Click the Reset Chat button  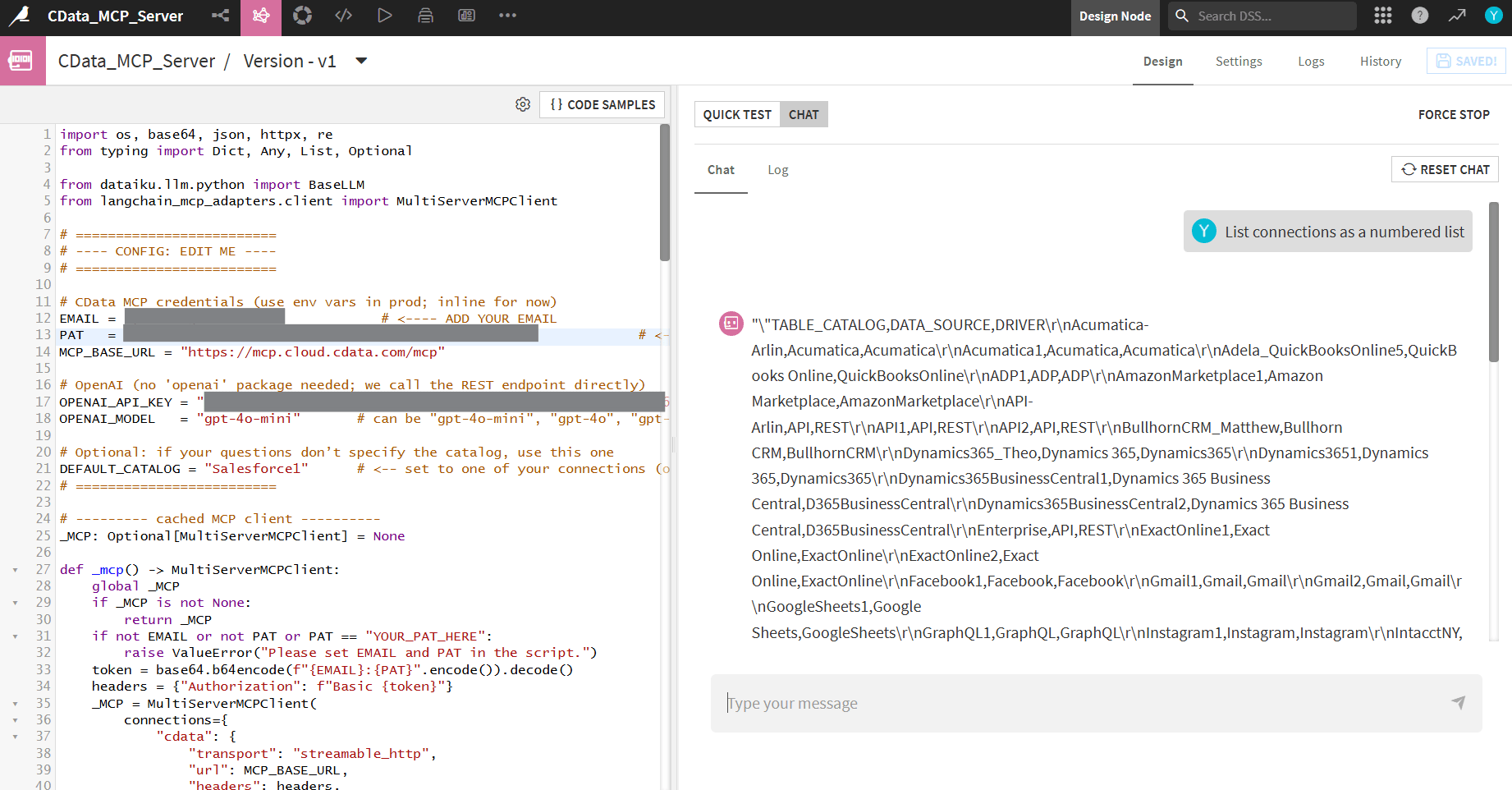(1445, 169)
